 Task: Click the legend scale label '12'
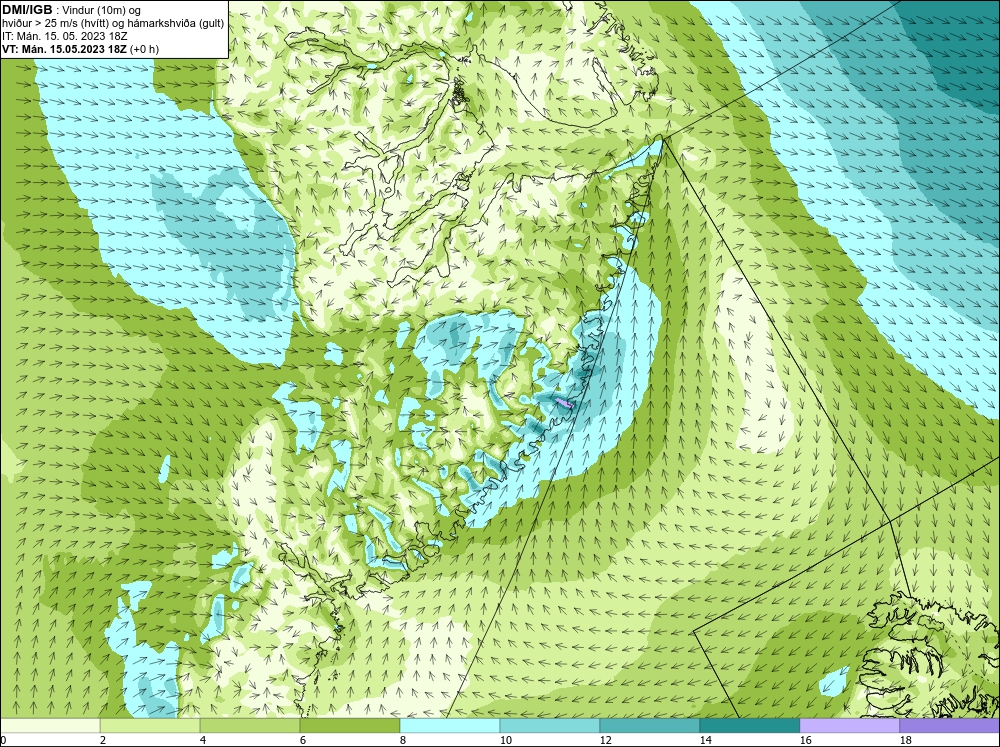click(605, 740)
